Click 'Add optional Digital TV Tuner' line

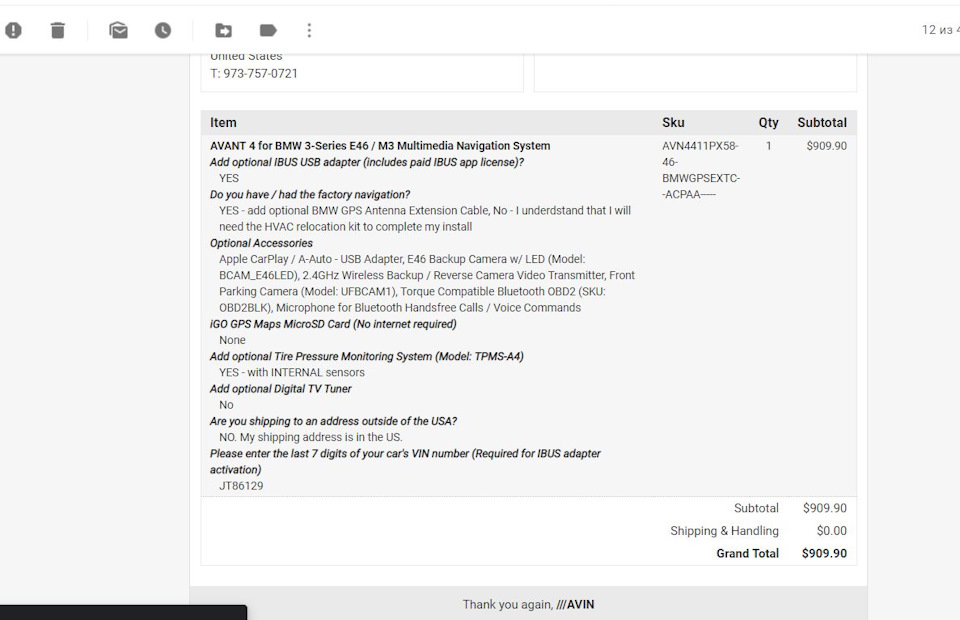click(x=280, y=389)
